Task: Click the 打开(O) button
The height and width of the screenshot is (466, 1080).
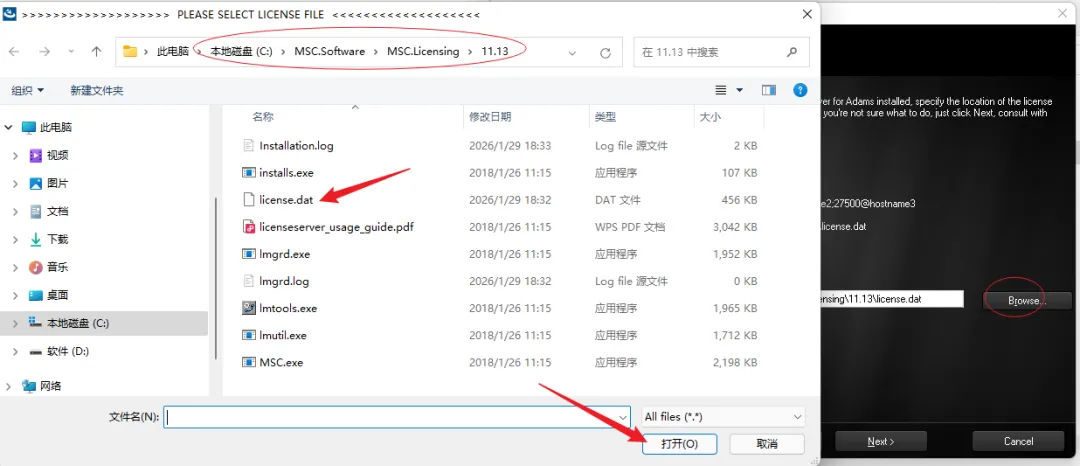Action: click(x=679, y=444)
